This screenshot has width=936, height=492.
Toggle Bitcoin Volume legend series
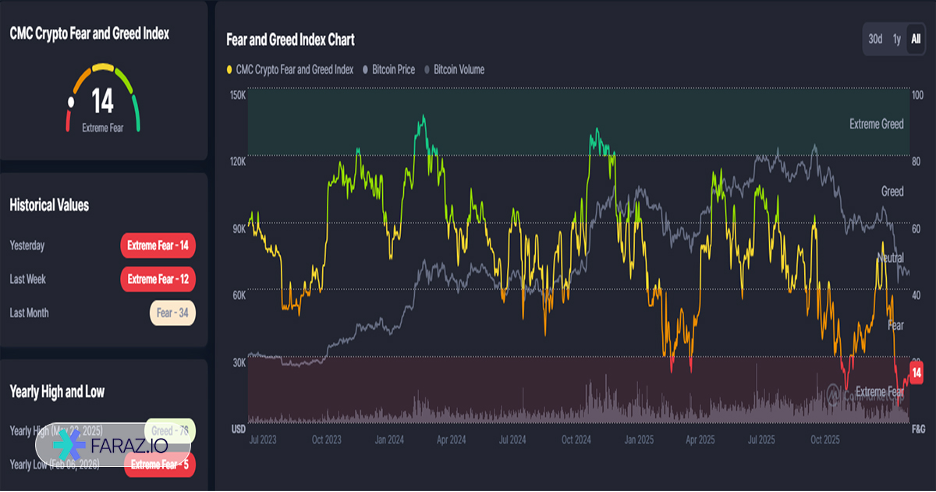pyautogui.click(x=454, y=70)
